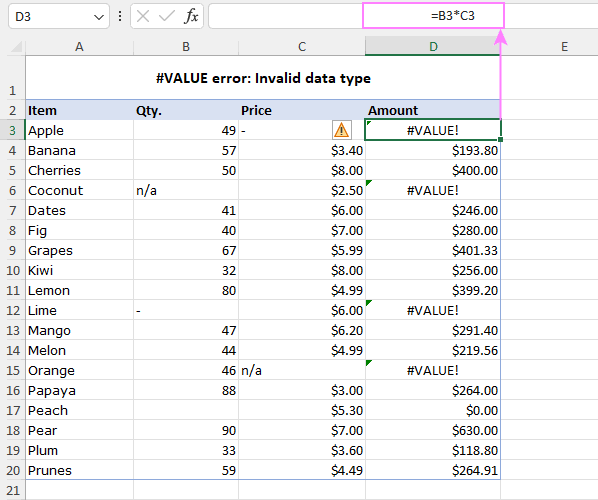
Task: Select the 'Apple' cell
Action: [x=79, y=130]
